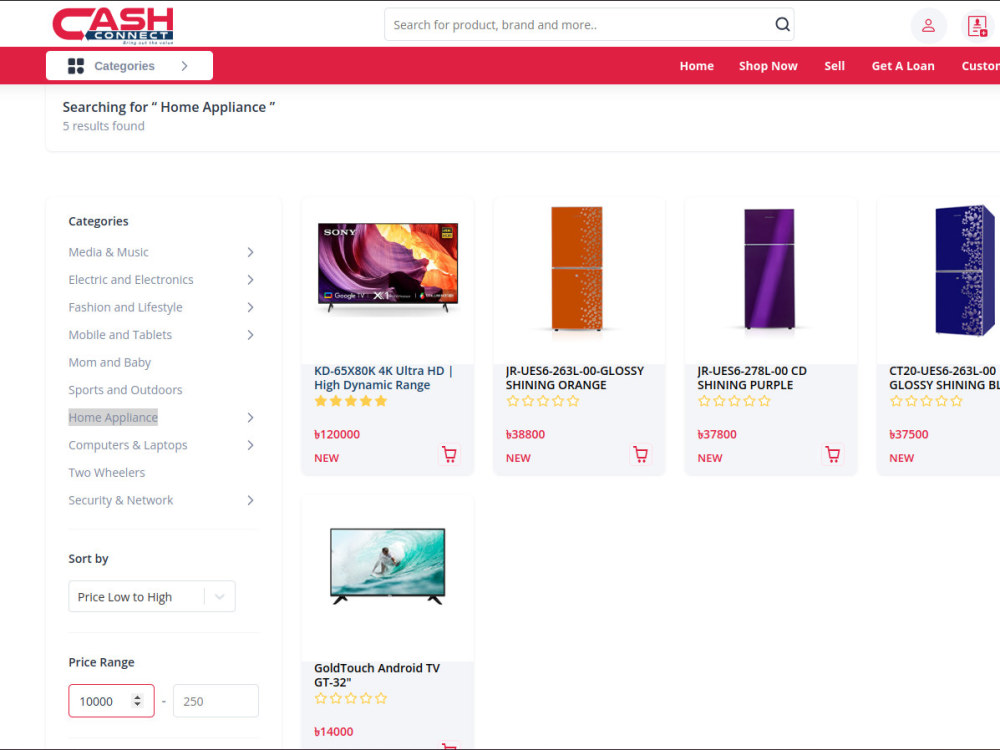This screenshot has width=1000, height=750.
Task: Click the Cash Connect logo
Action: coord(113,26)
